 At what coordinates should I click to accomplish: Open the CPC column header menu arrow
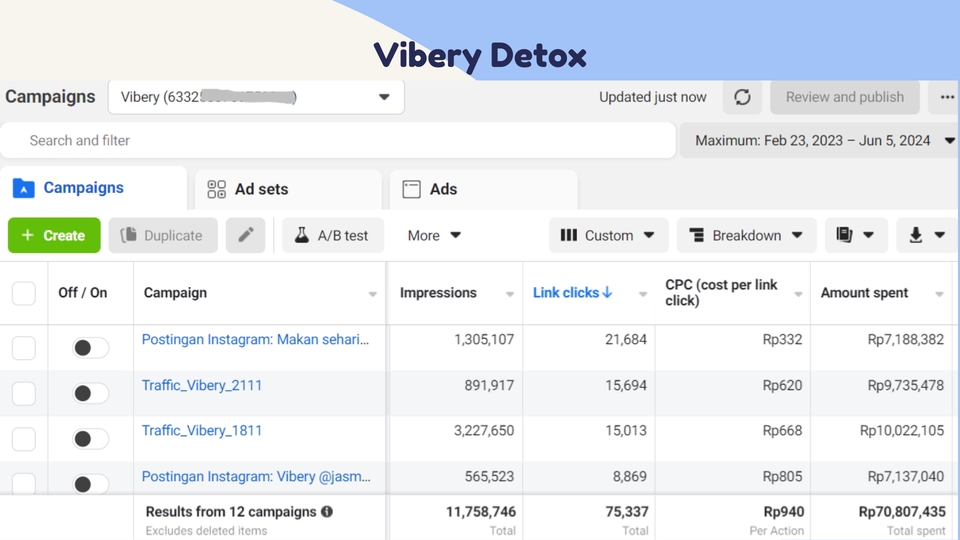[798, 294]
